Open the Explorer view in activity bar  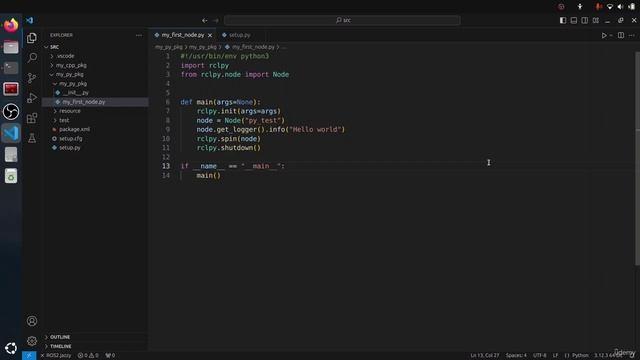32,38
